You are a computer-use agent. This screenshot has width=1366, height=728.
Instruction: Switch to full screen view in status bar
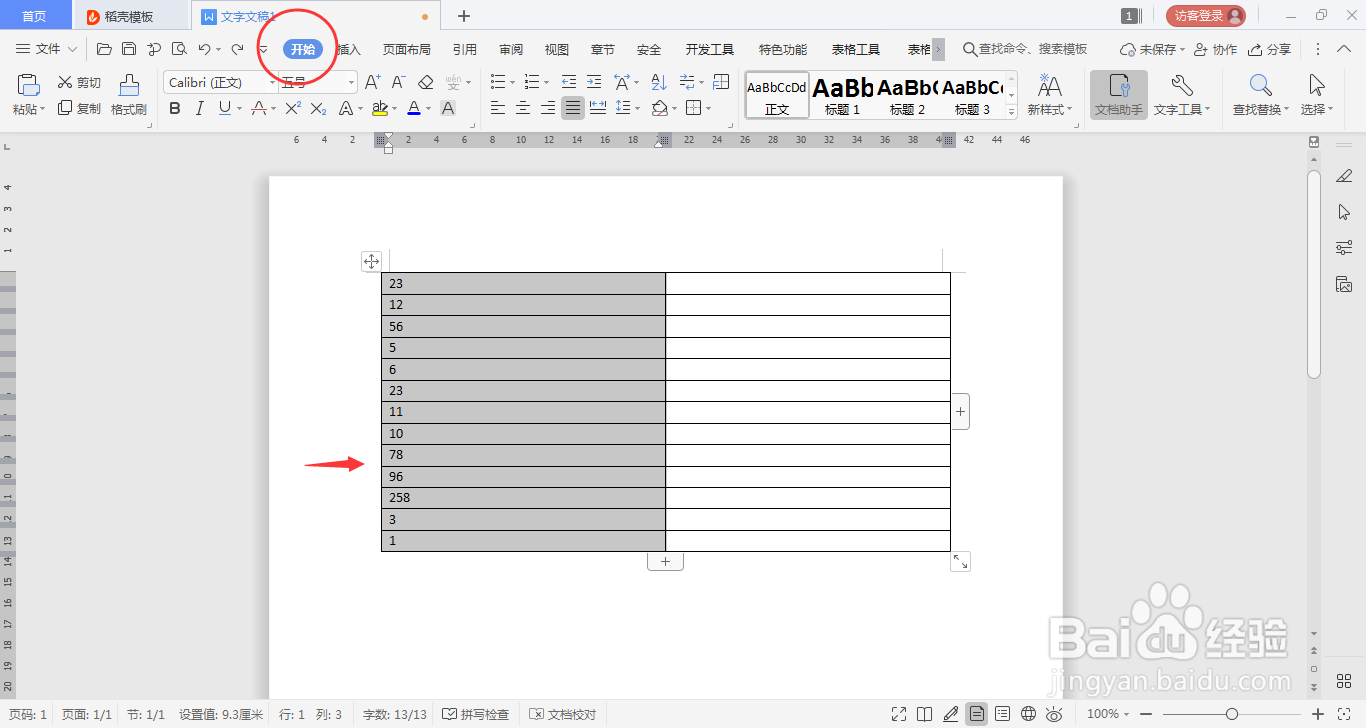pyautogui.click(x=898, y=714)
